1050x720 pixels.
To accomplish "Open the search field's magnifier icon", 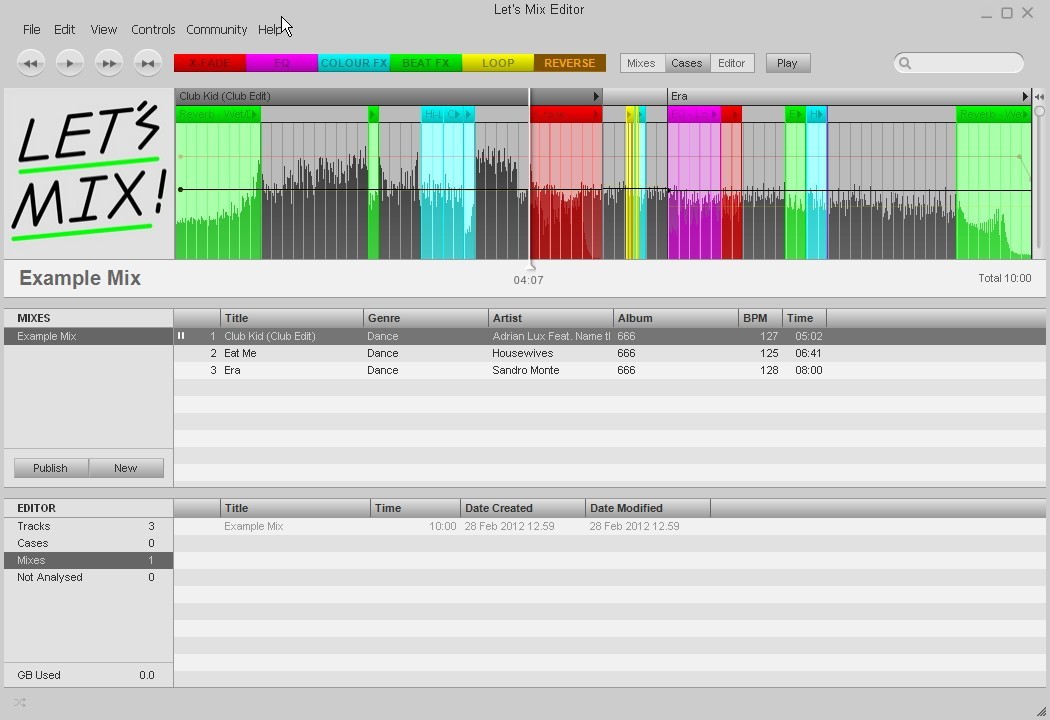I will (x=905, y=63).
